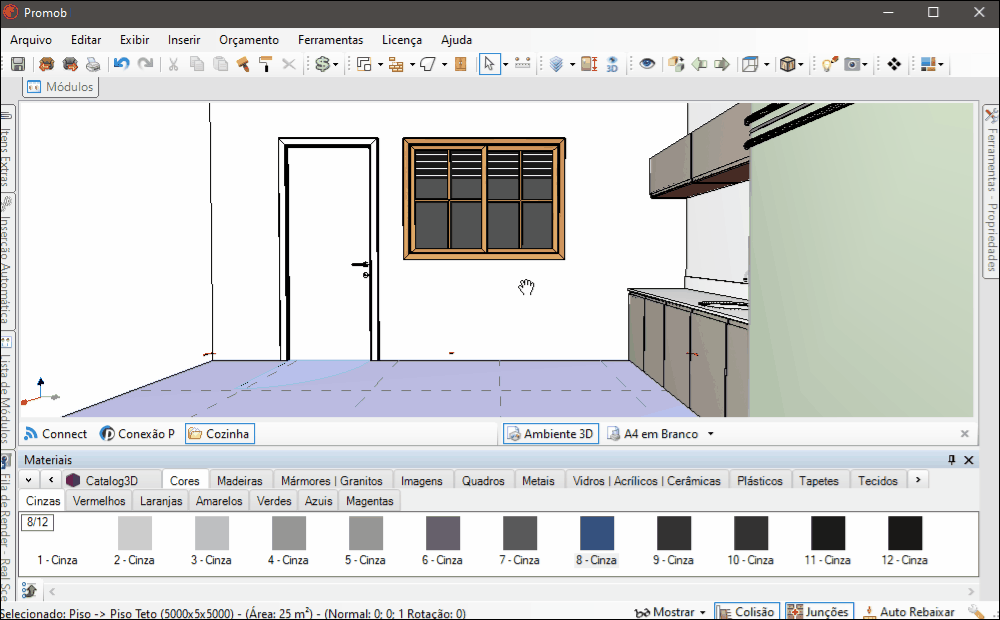The height and width of the screenshot is (620, 1000).
Task: Click the Módulos button
Action: (x=61, y=87)
